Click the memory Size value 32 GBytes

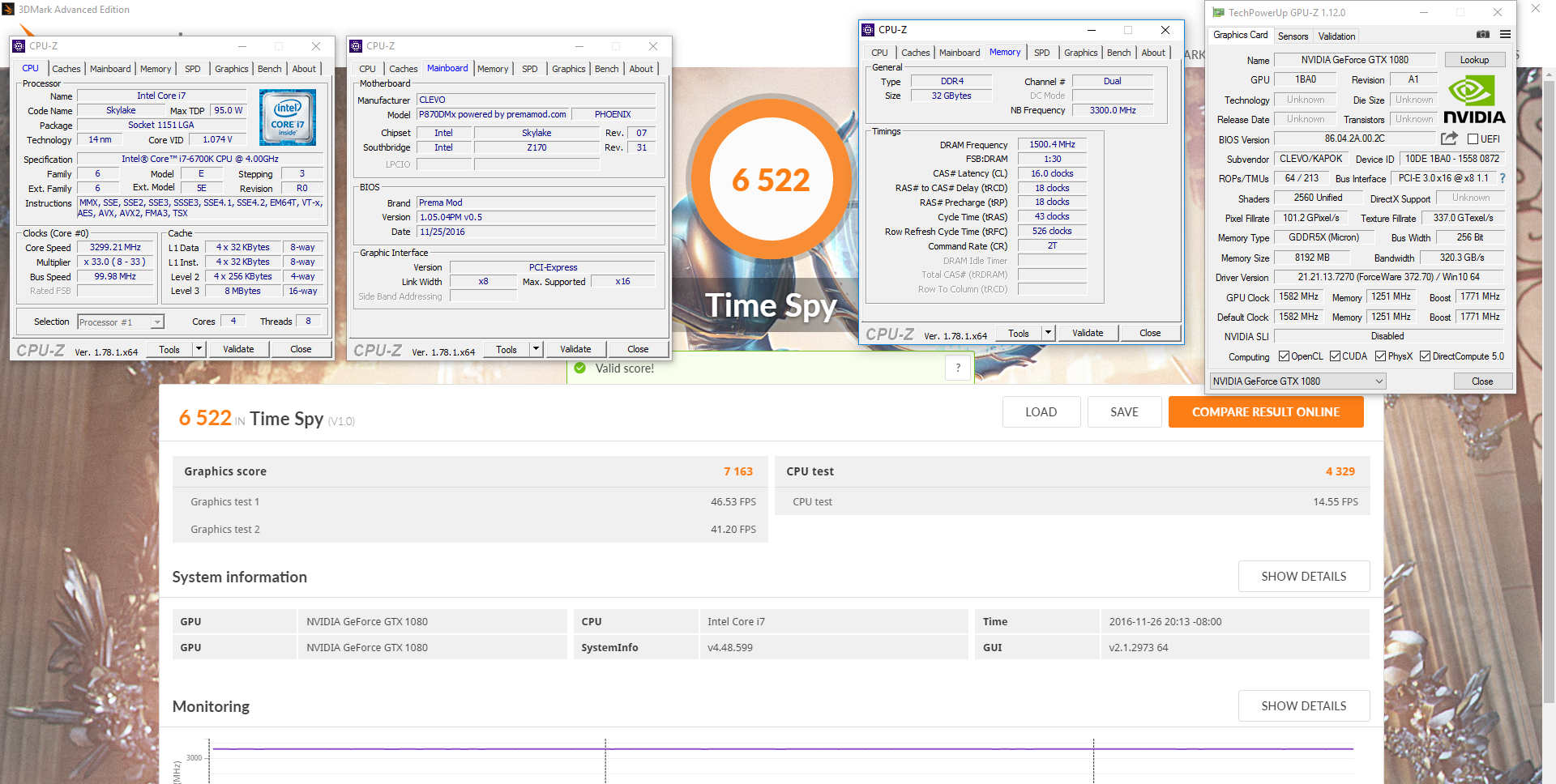(951, 96)
